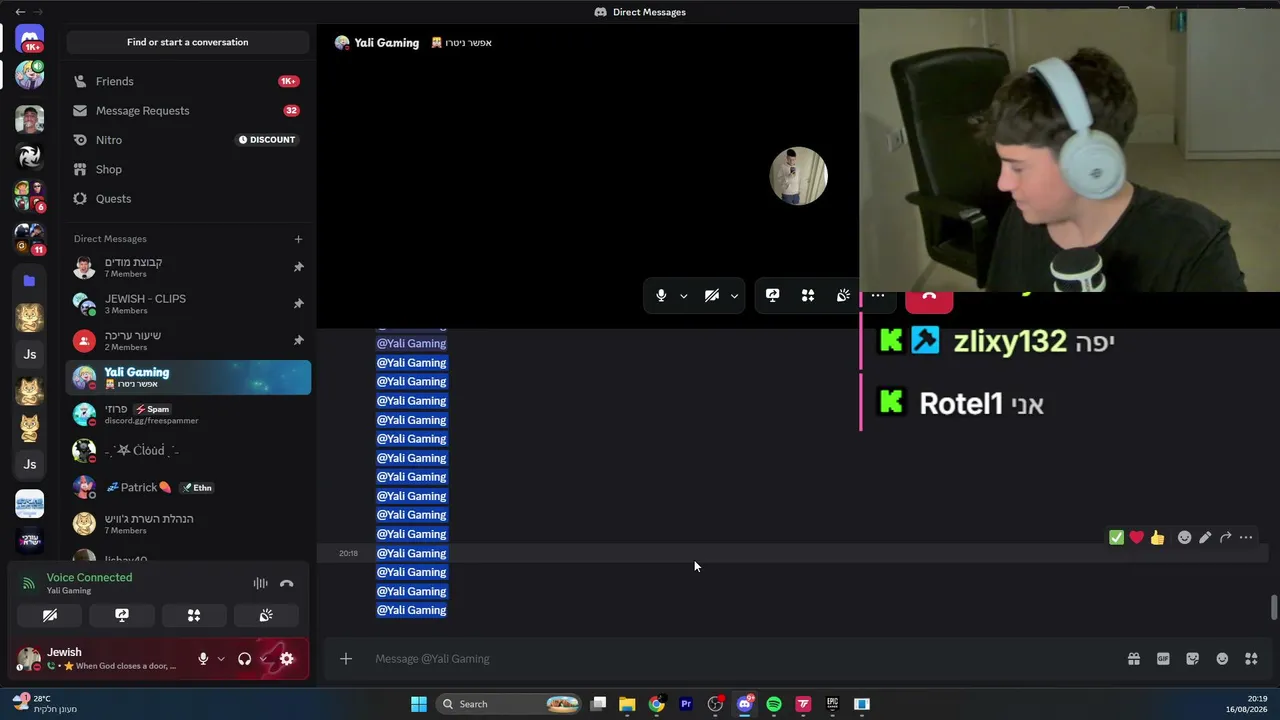Viewport: 1280px width, 720px height.
Task: Open output device options in user panel
Action: (x=263, y=659)
